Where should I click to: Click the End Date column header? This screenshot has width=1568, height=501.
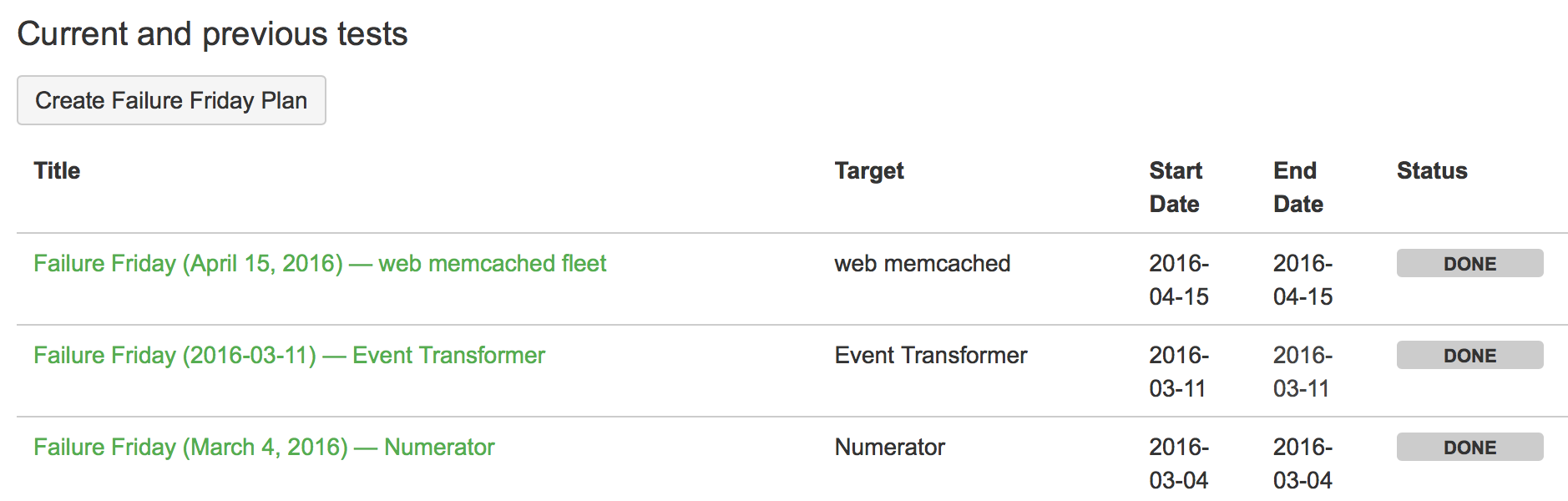coord(1298,187)
